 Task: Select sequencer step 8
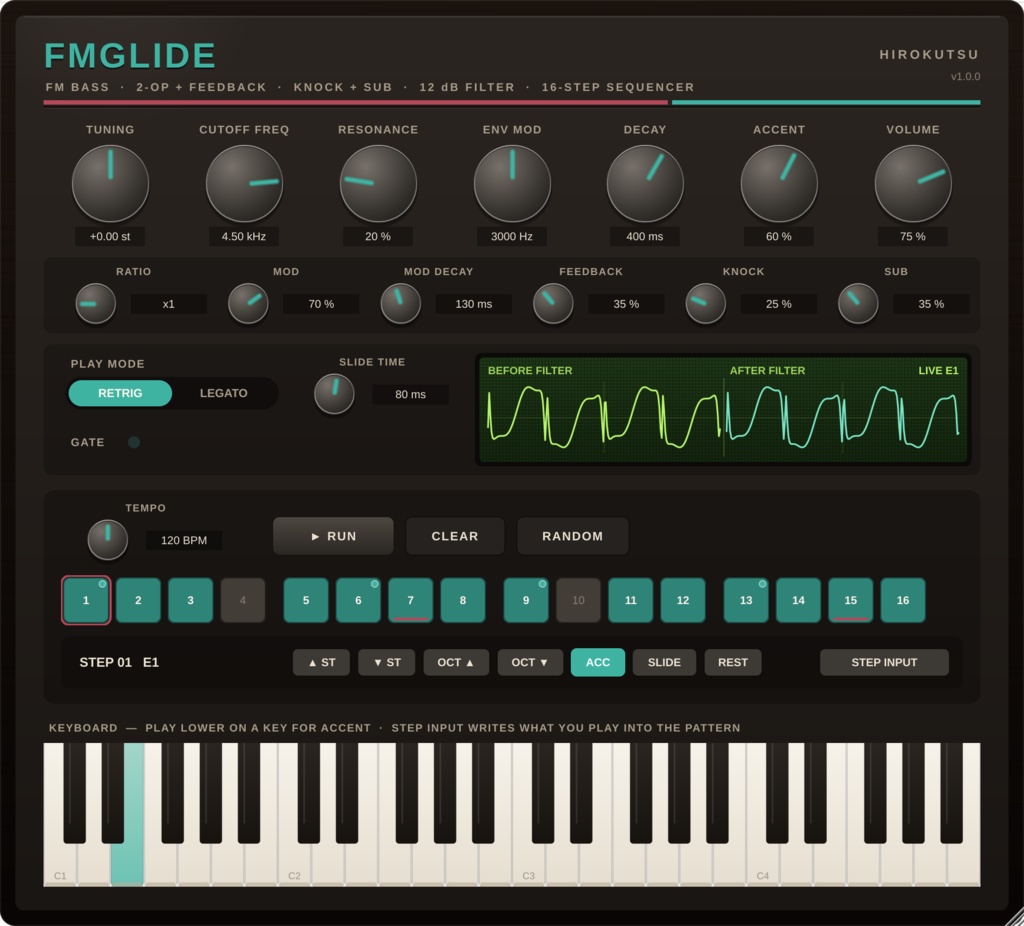462,600
